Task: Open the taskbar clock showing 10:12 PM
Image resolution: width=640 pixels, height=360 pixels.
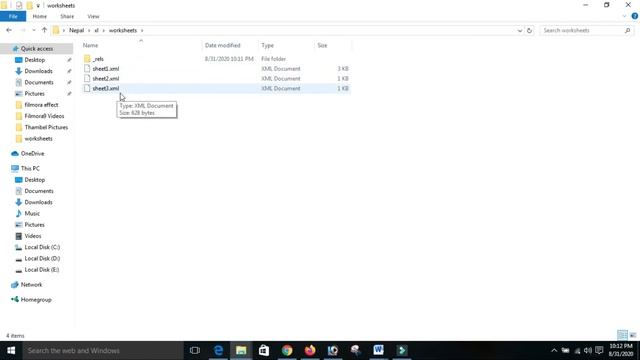Action: 621,350
